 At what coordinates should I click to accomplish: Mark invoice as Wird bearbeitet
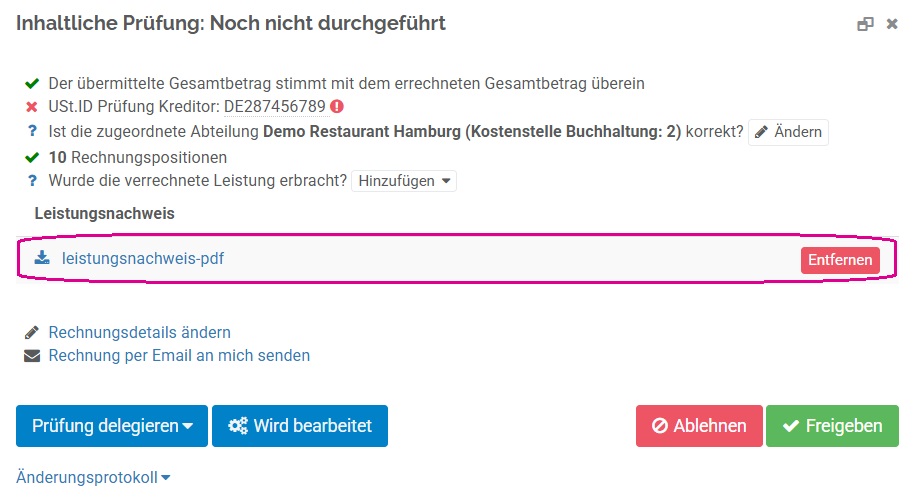(300, 426)
